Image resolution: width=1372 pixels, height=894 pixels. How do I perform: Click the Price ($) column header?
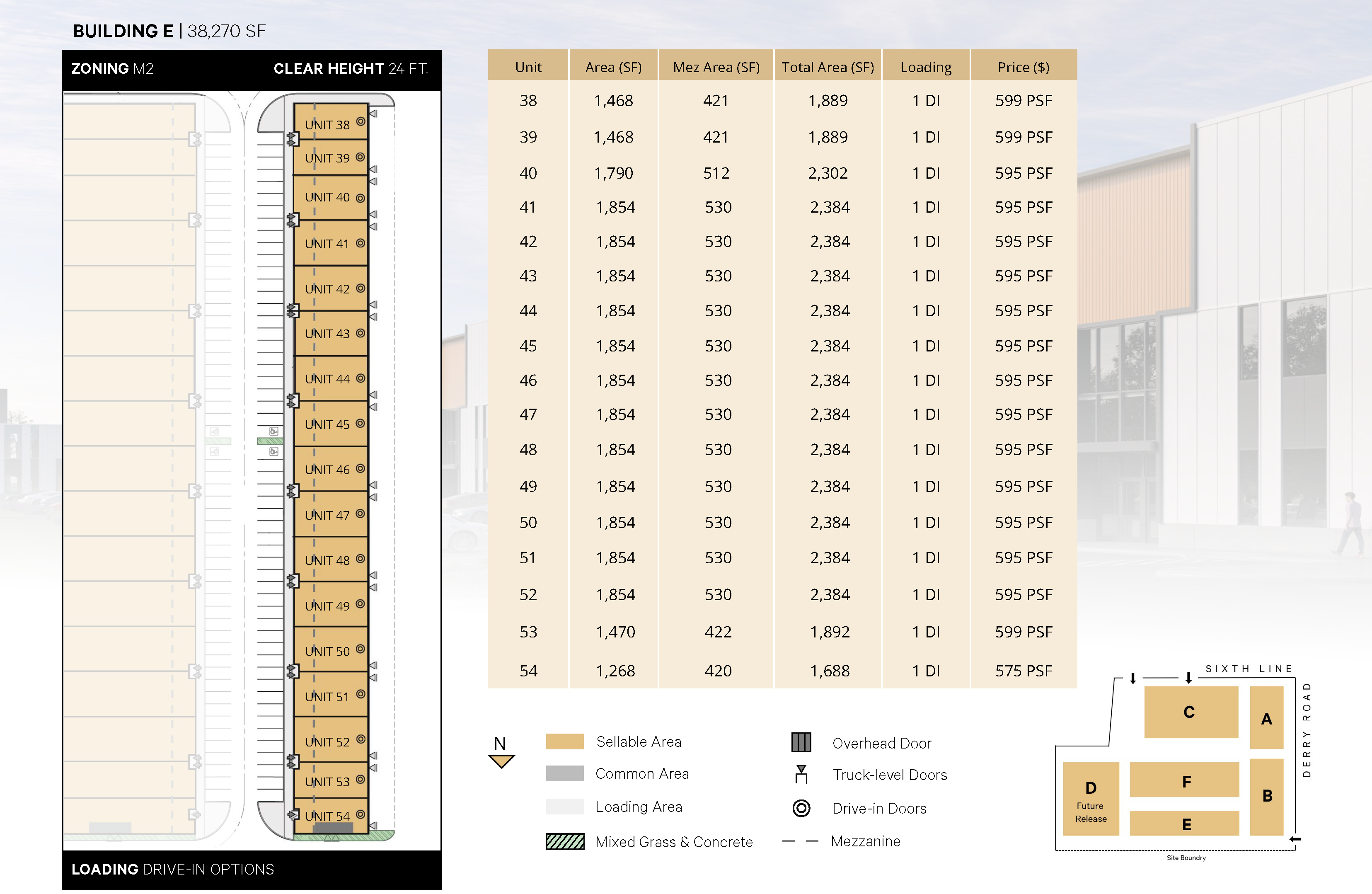(1023, 67)
